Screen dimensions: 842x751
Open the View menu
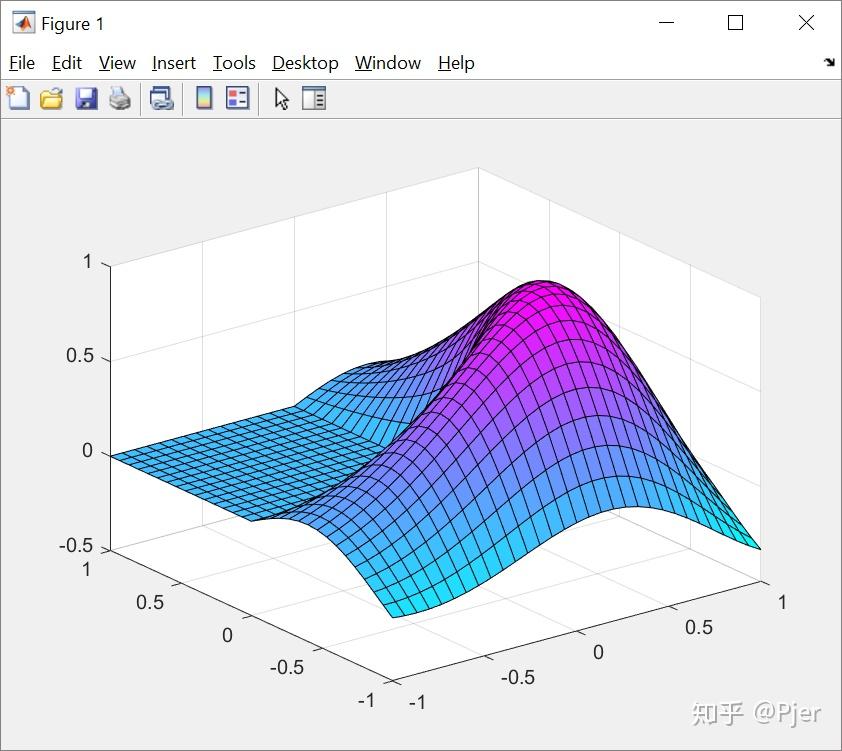coord(117,63)
